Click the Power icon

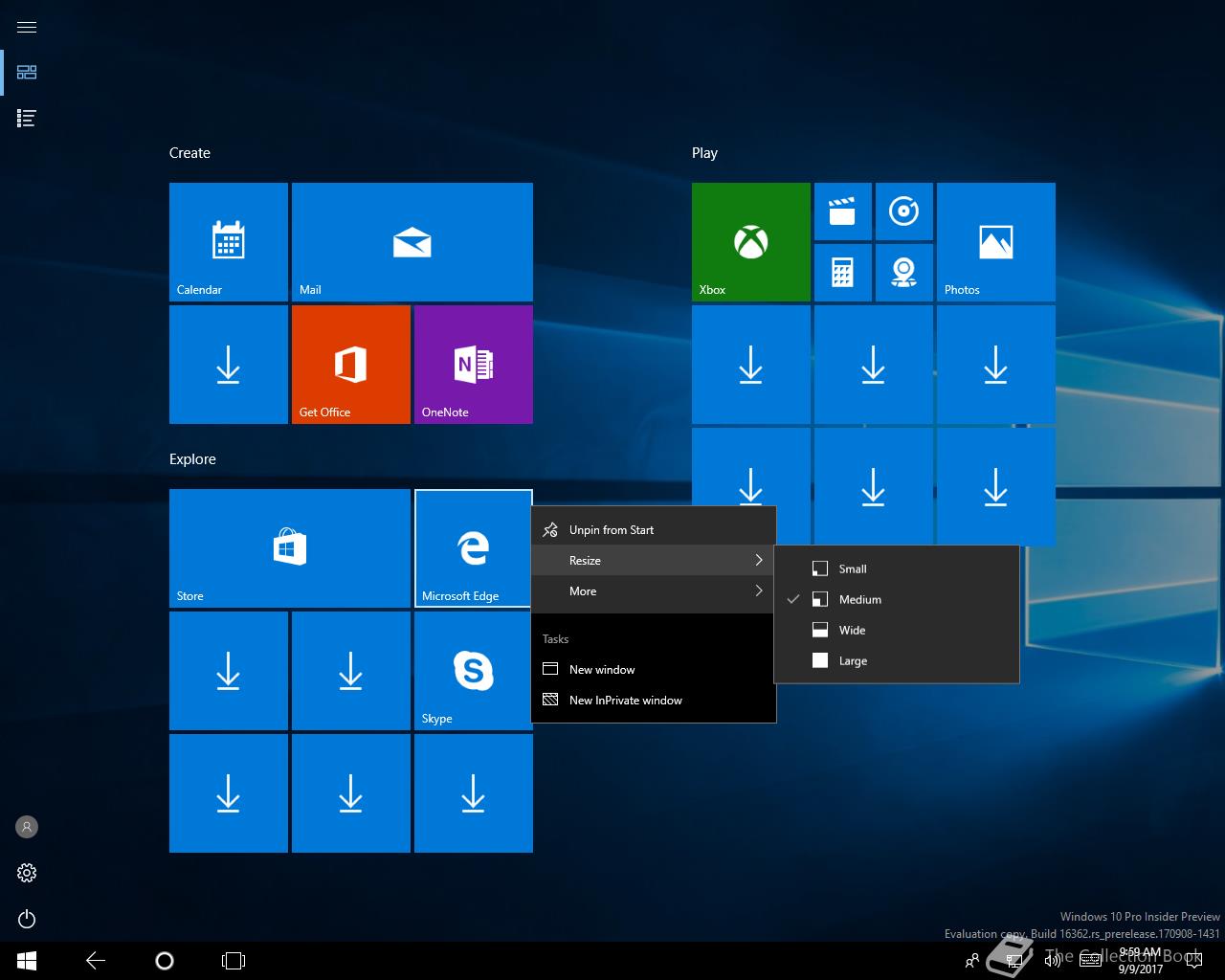[27, 919]
